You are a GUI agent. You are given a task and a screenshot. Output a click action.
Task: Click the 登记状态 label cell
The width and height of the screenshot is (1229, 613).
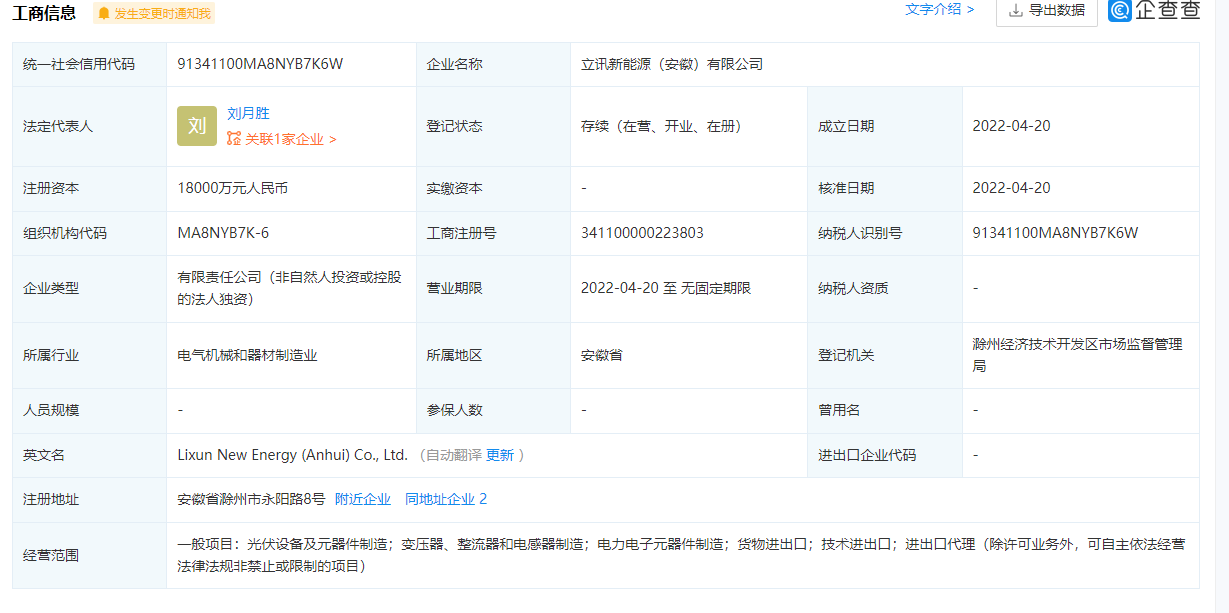click(493, 126)
